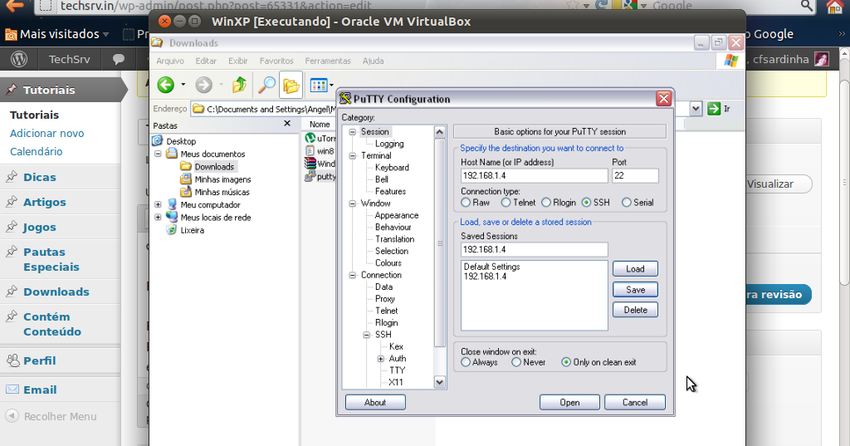Open the Editar menu
Screen dimensions: 850x446
coord(206,61)
